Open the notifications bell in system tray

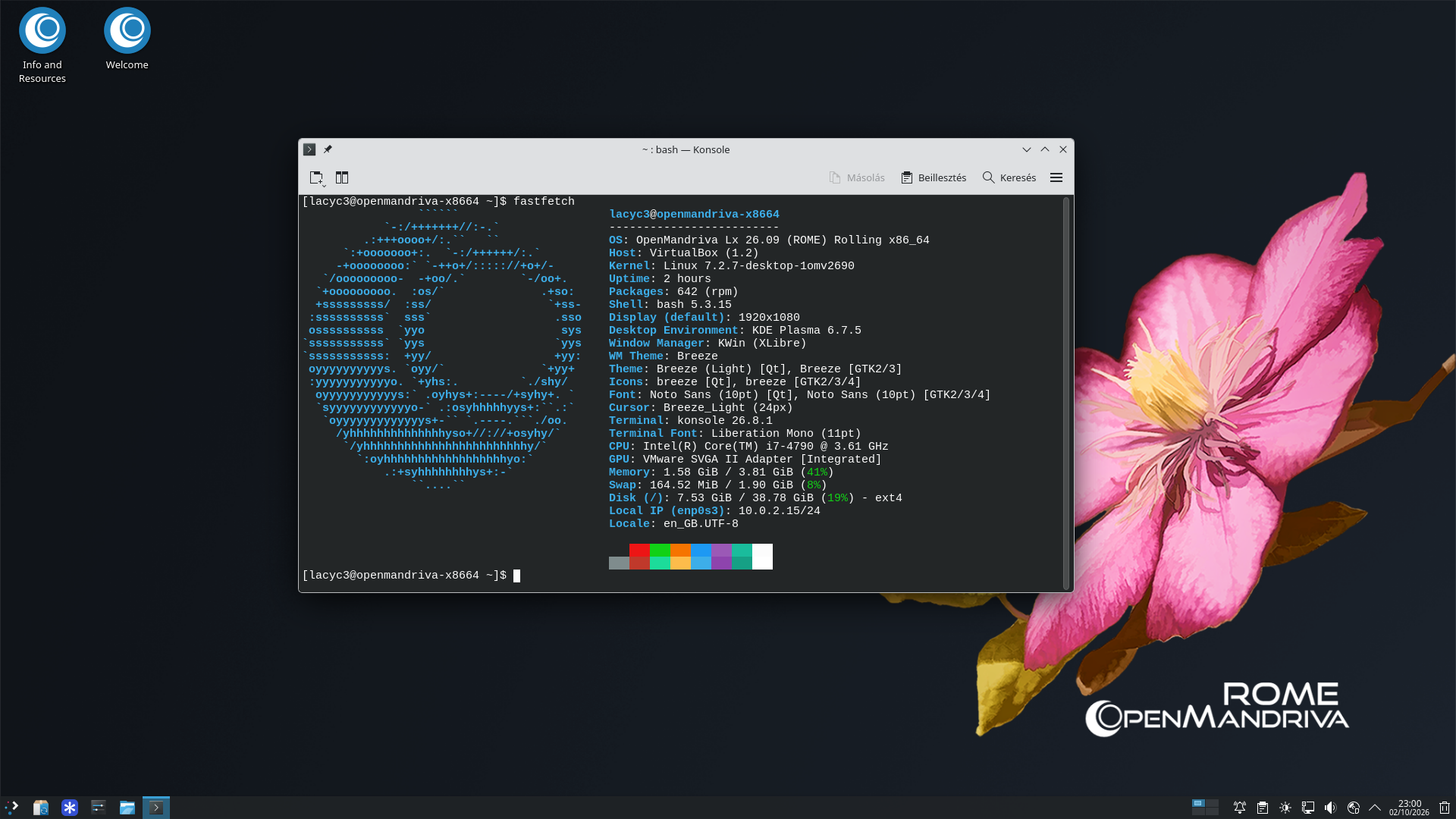click(1240, 808)
